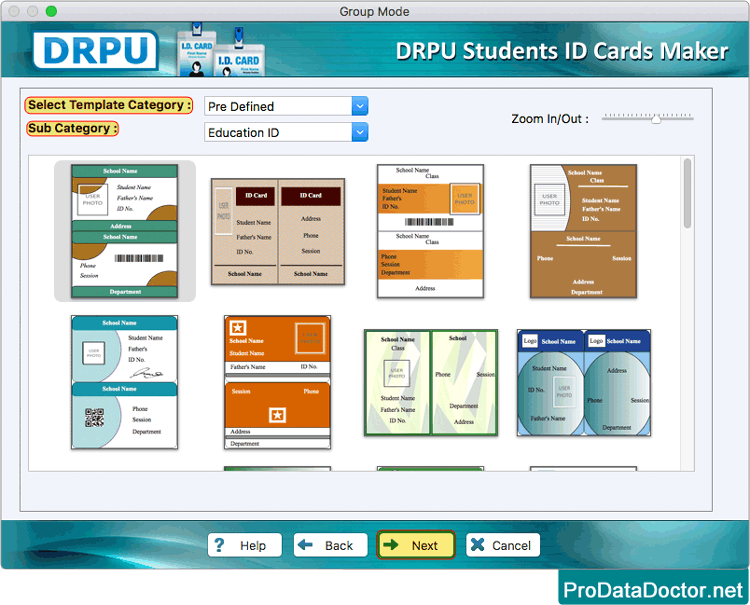Screen dimensions: 750x605
Task: Choose the solid brown School Name template
Action: click(x=583, y=231)
